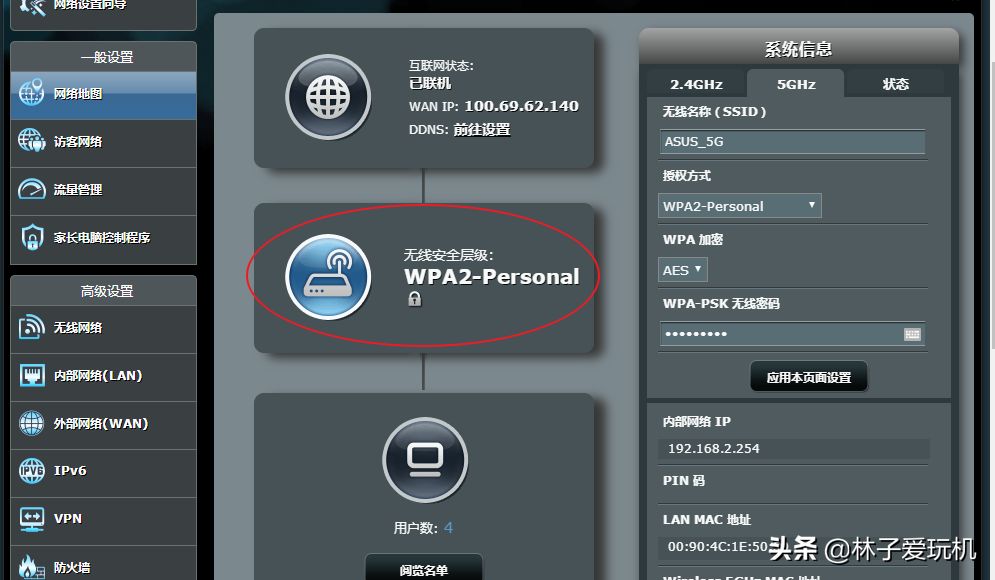The width and height of the screenshot is (995, 580).
Task: Select the 流量管理 traffic manager icon
Action: (31, 189)
